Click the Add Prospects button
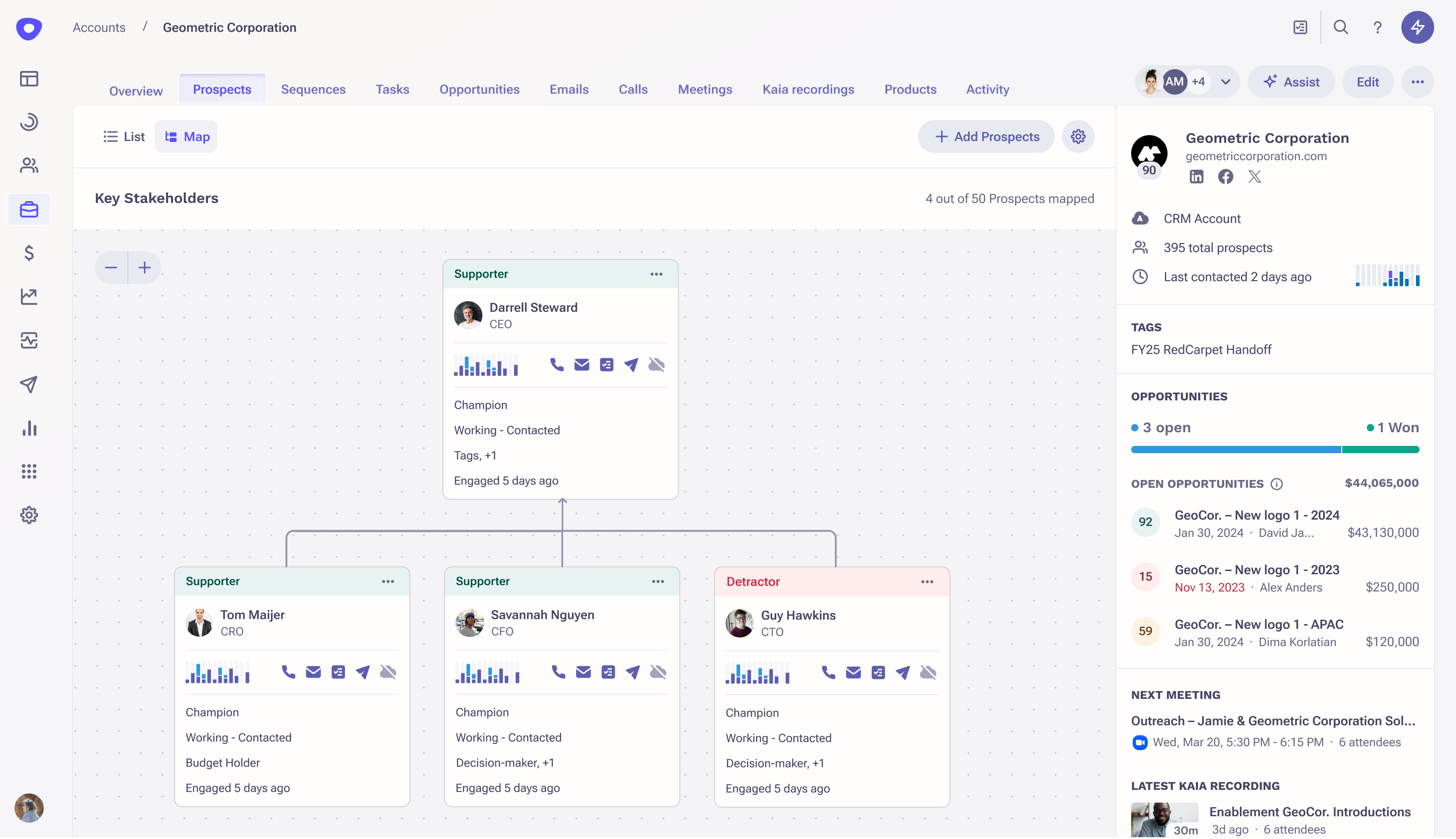The height and width of the screenshot is (839, 1456). [x=986, y=136]
